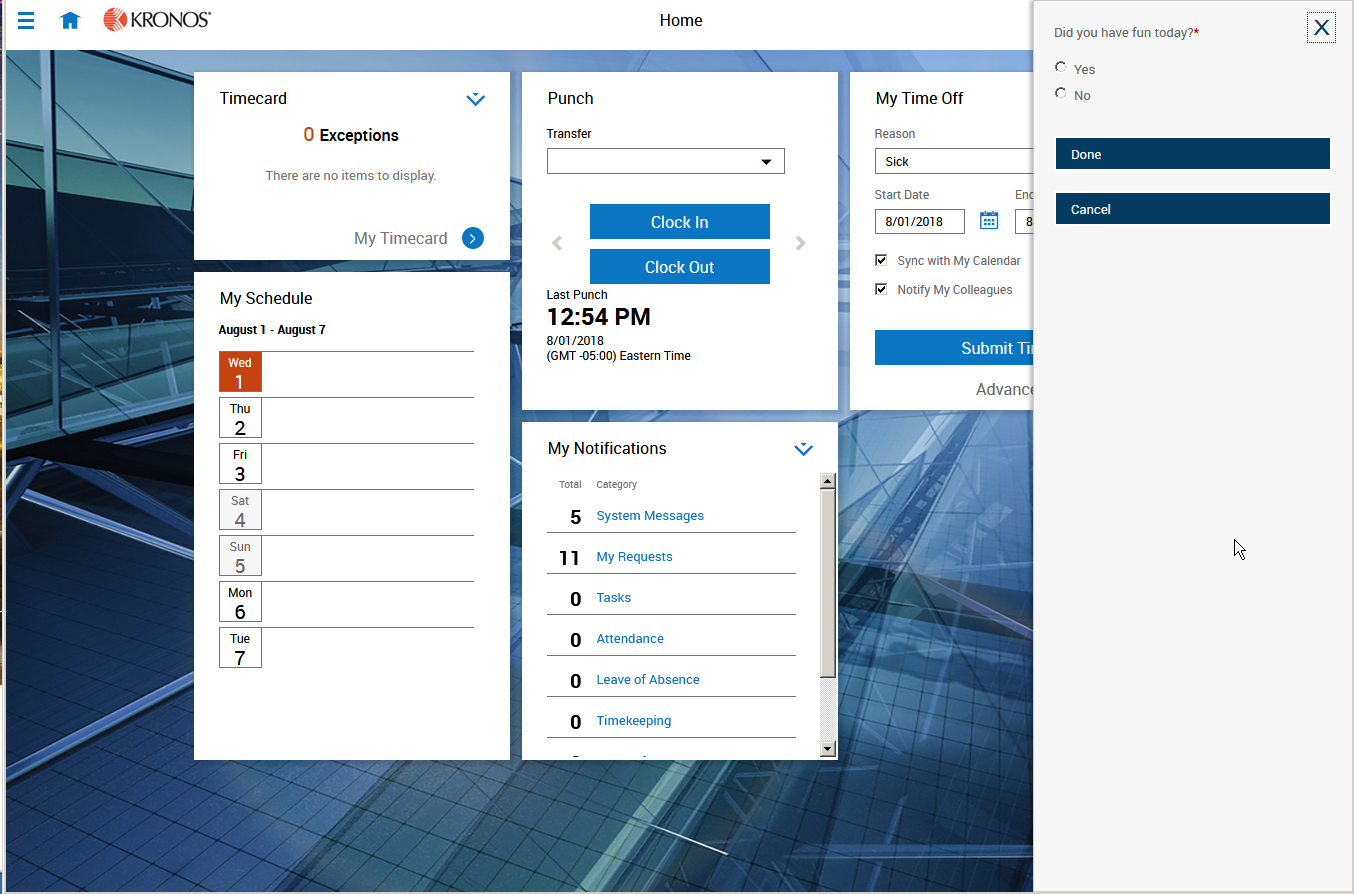Collapse the My Notifications panel chevron
Screen dimensions: 1354x894
[803, 449]
